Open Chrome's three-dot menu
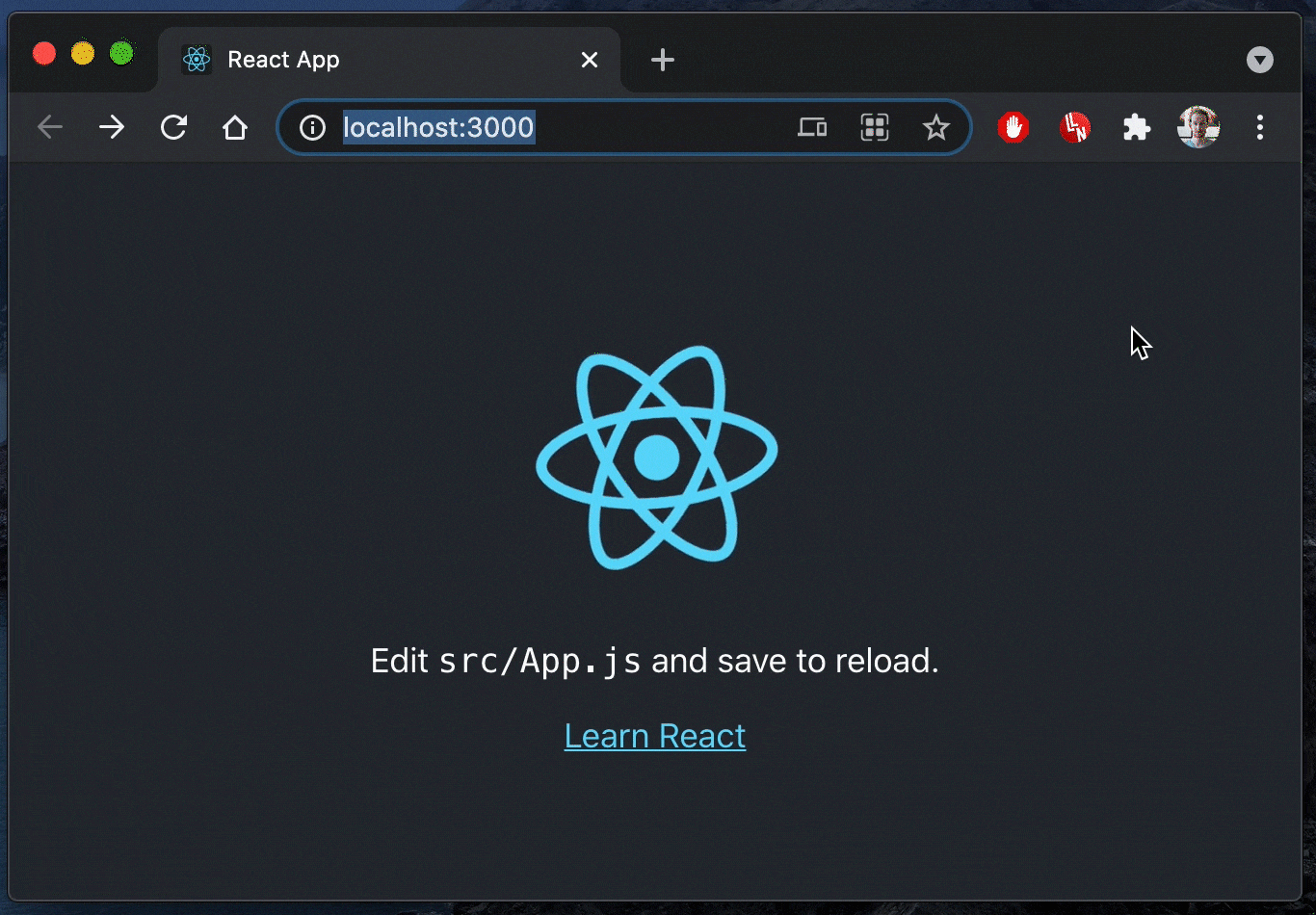 [1260, 127]
